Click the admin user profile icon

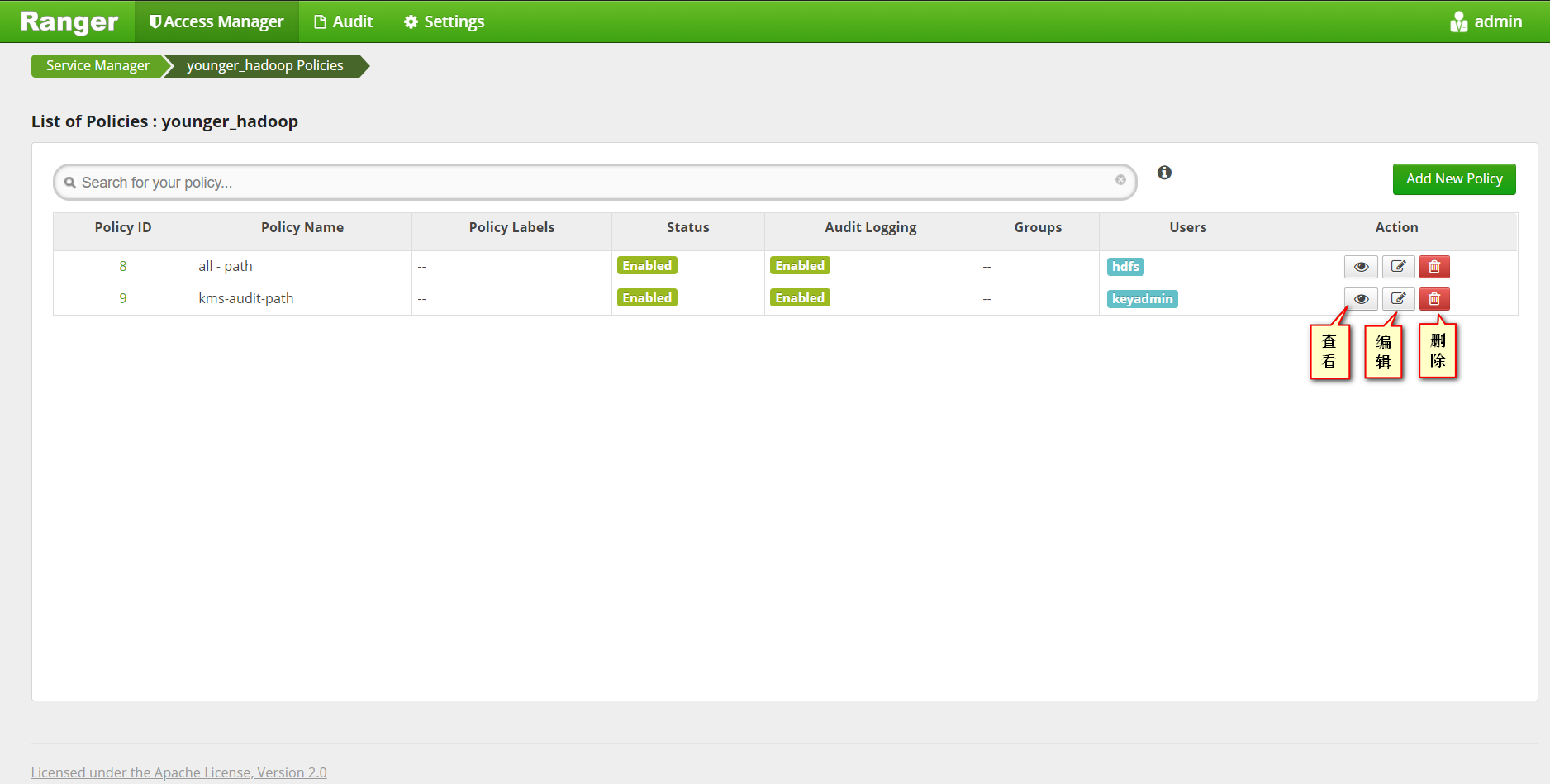click(x=1458, y=21)
